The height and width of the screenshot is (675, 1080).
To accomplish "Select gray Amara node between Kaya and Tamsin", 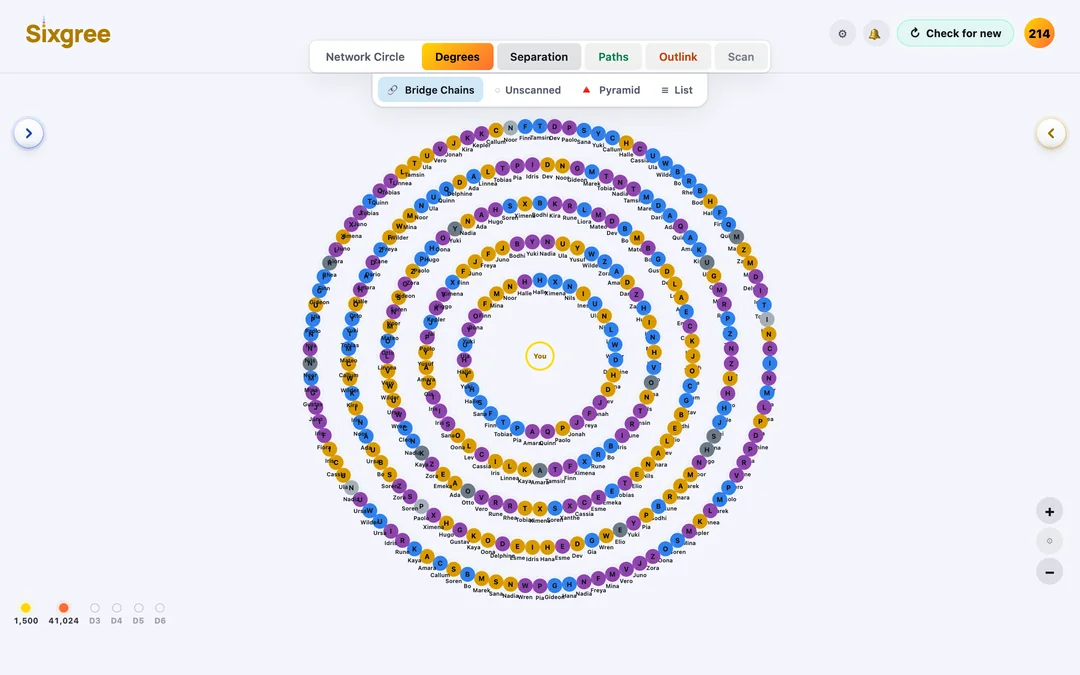I will point(540,470).
